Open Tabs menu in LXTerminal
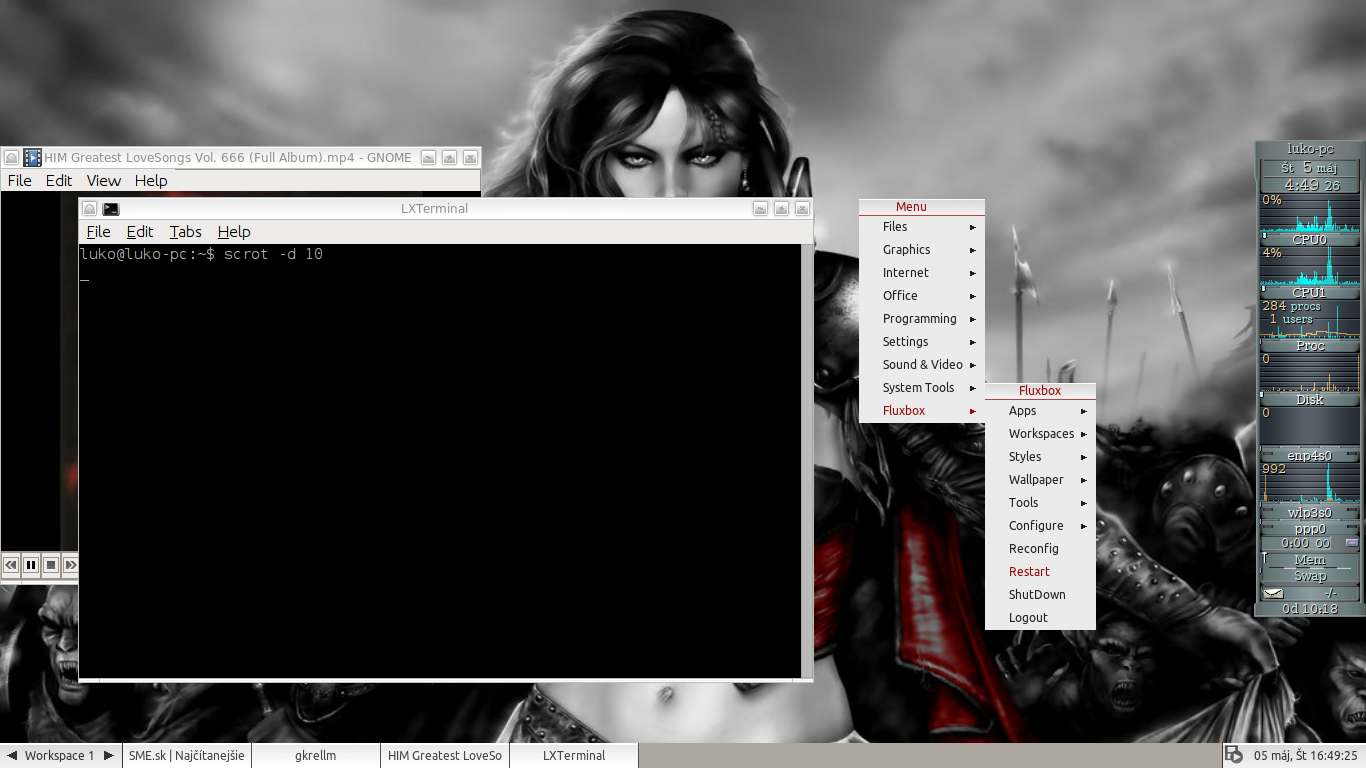The image size is (1366, 768). [x=185, y=231]
